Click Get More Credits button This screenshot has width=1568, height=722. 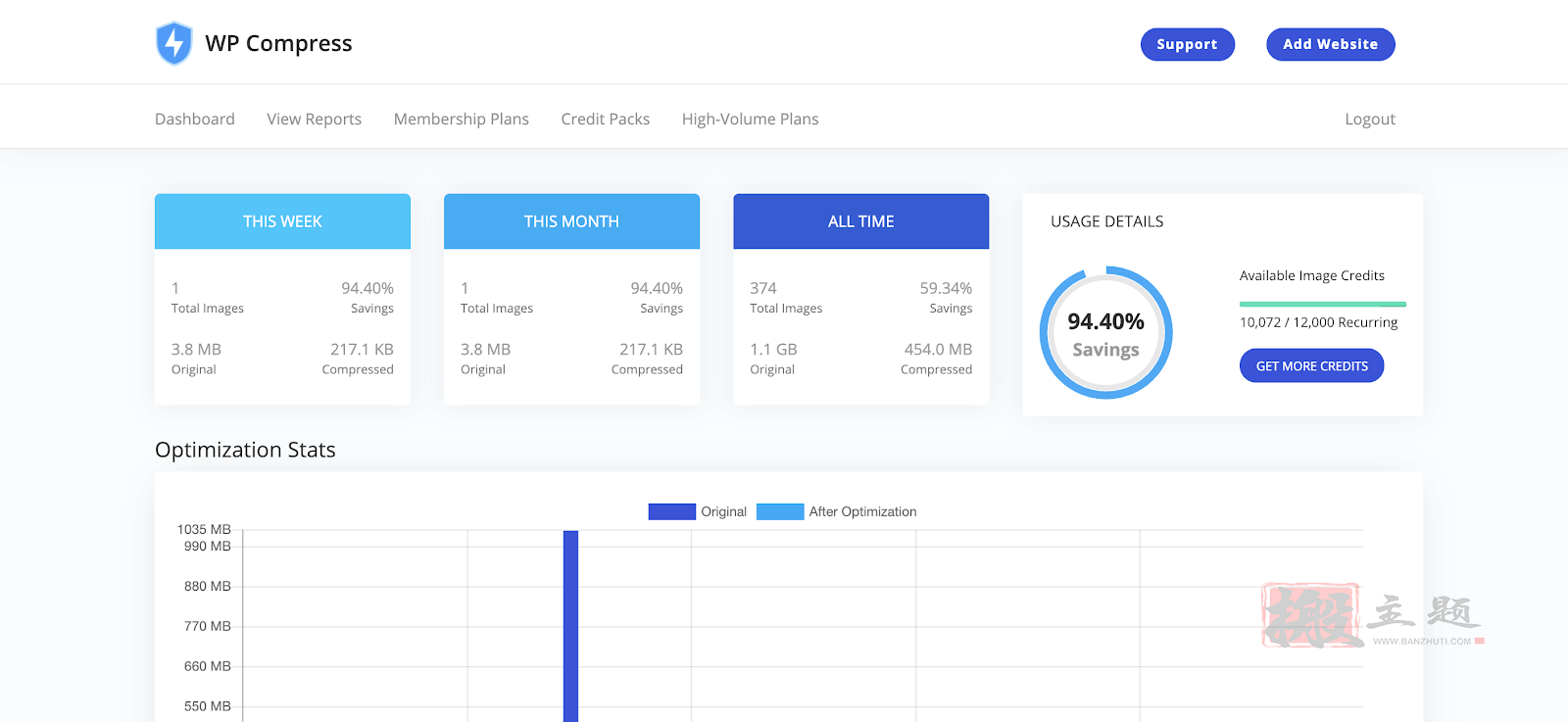point(1311,366)
